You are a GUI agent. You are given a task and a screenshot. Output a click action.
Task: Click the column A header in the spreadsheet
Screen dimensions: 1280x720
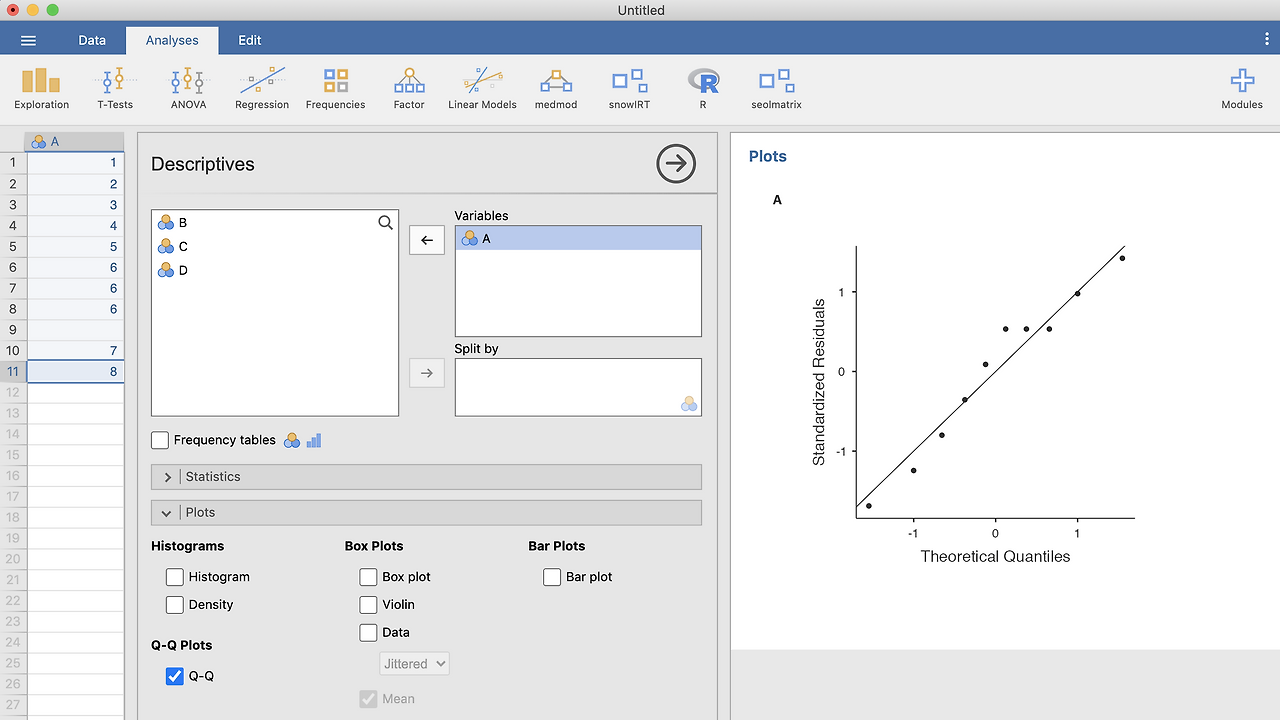click(x=75, y=142)
